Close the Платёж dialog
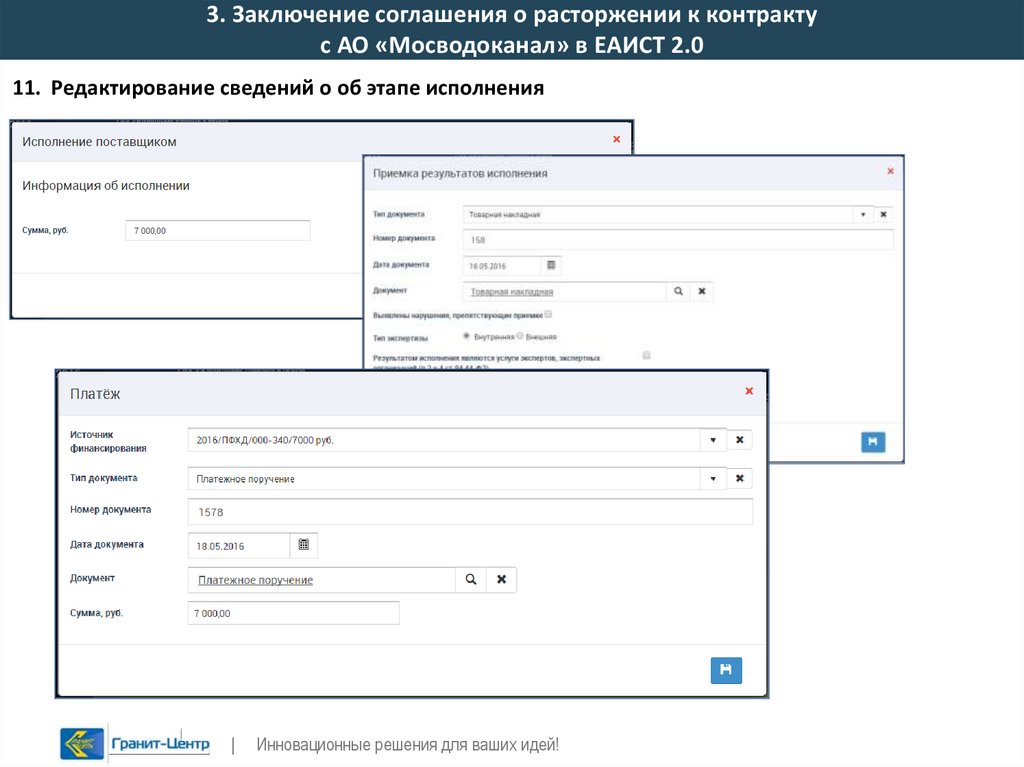Image resolution: width=1024 pixels, height=767 pixels. pyautogui.click(x=749, y=391)
